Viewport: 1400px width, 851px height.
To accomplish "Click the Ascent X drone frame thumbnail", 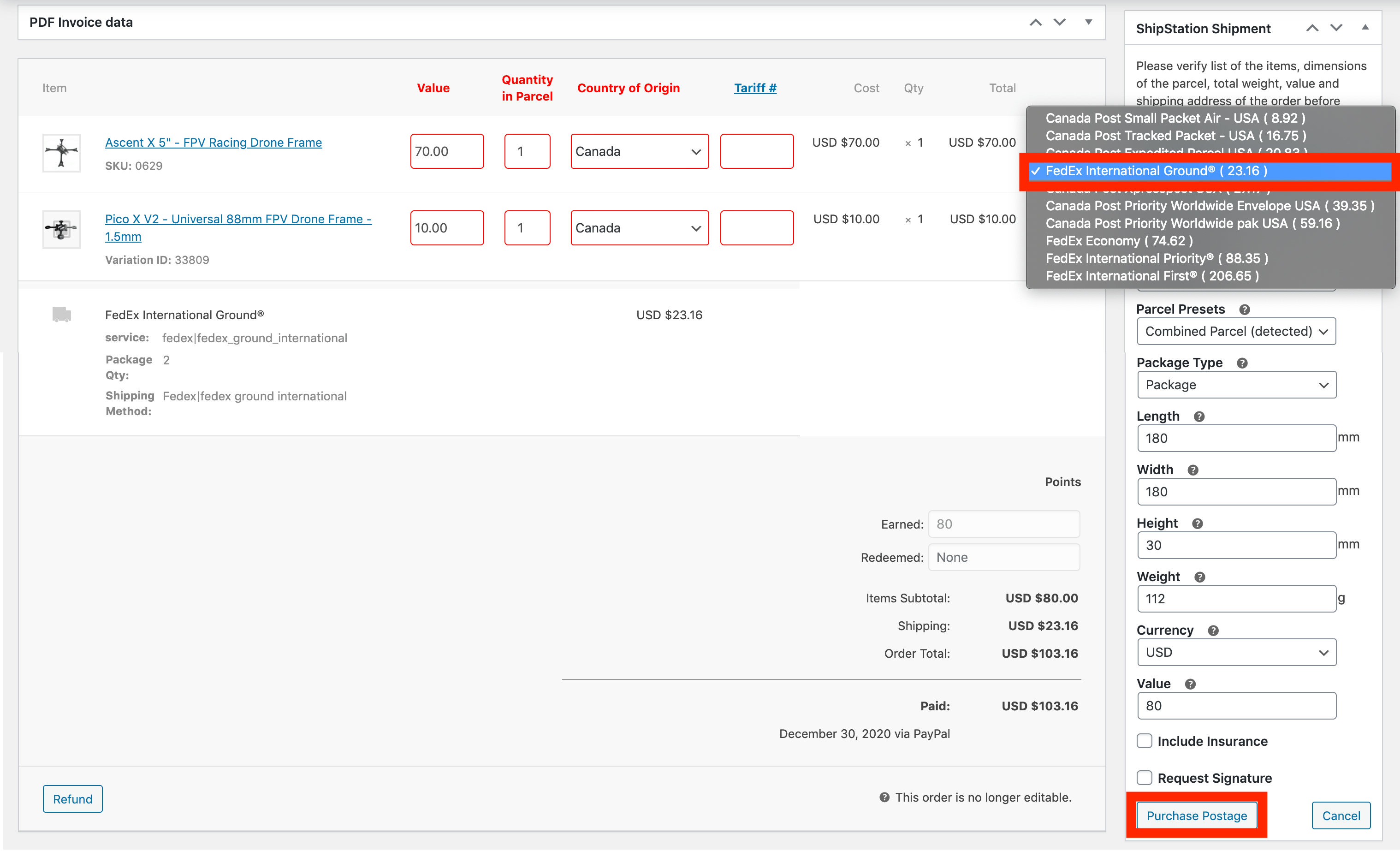I will click(61, 152).
